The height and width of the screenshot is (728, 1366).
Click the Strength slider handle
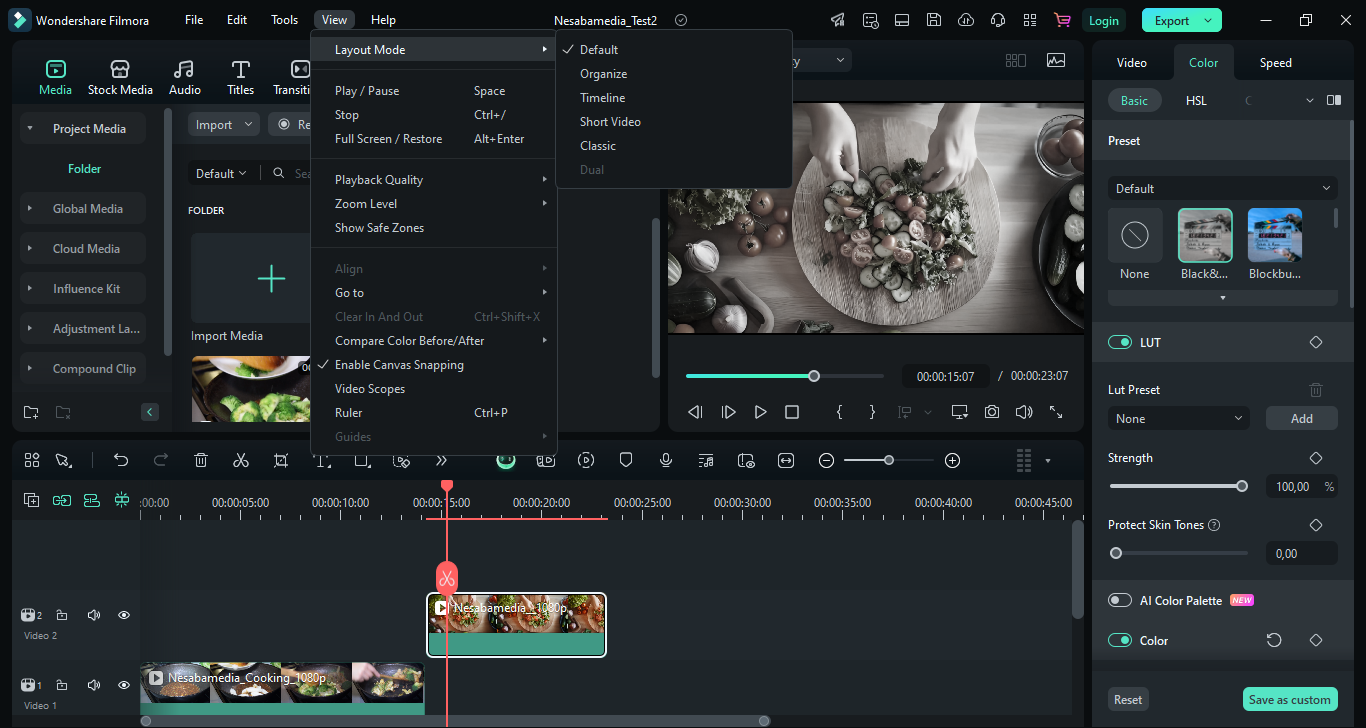pyautogui.click(x=1242, y=486)
